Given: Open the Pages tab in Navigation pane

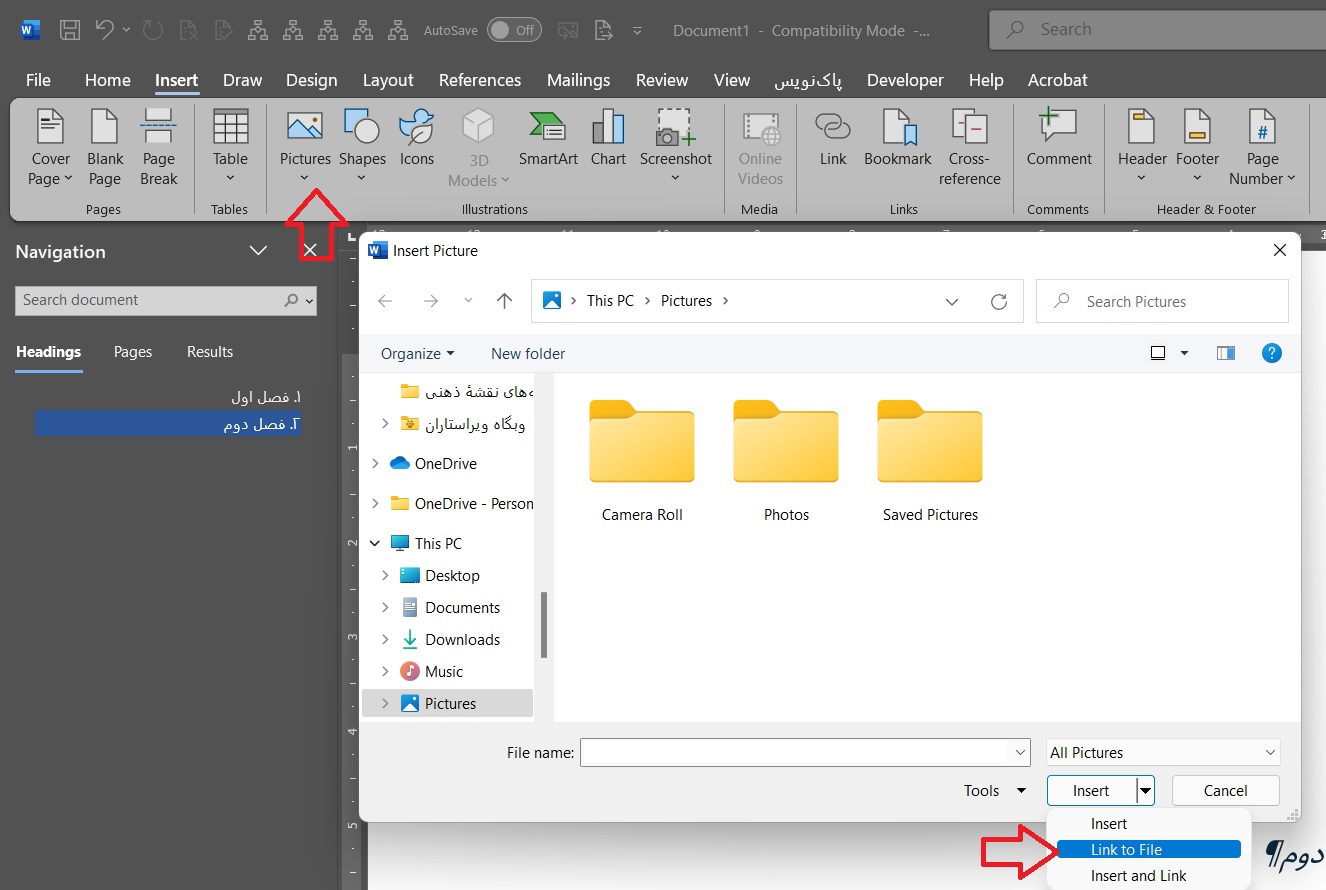Looking at the screenshot, I should [x=133, y=352].
